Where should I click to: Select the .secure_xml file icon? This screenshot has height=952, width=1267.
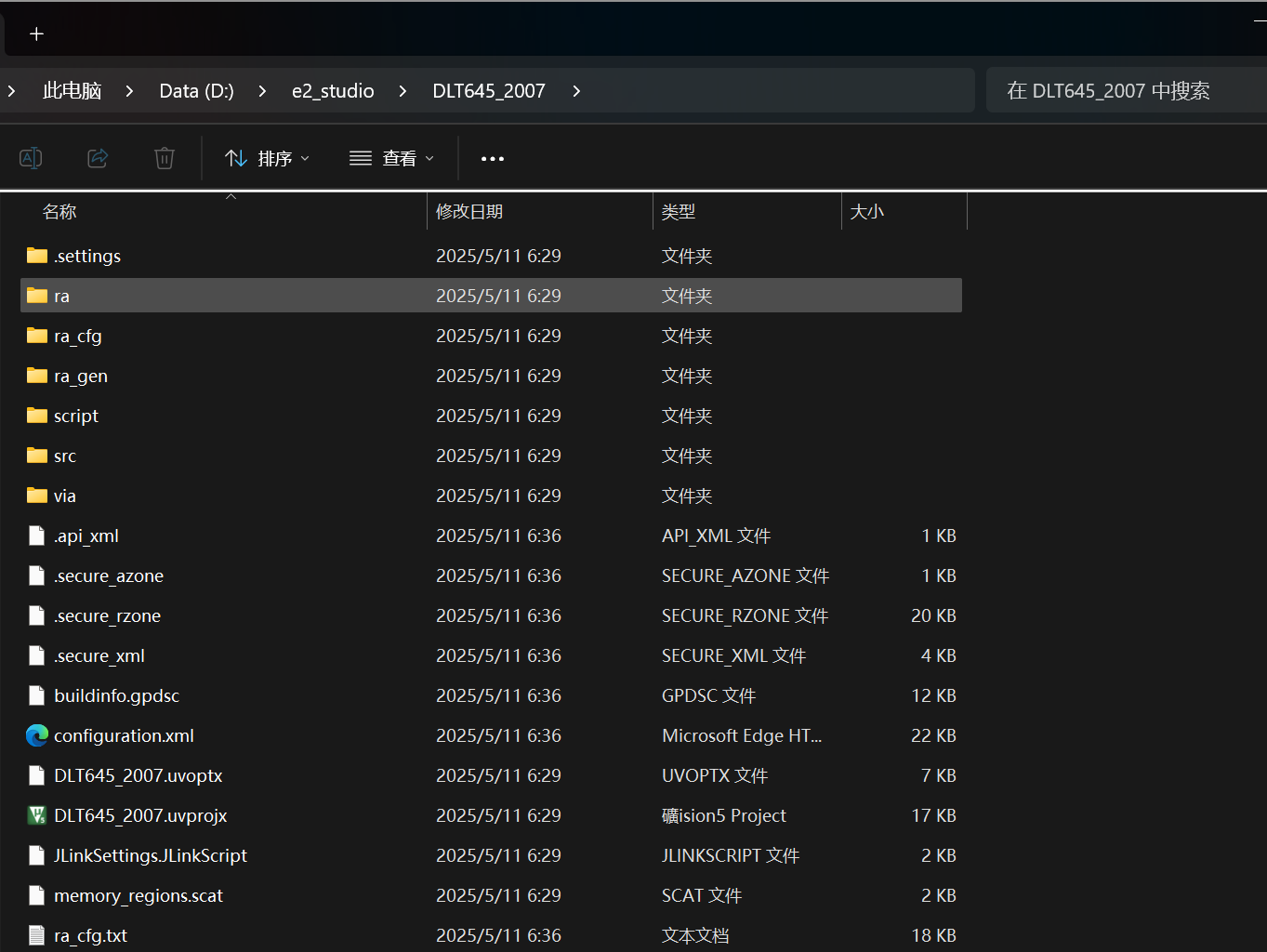point(37,655)
